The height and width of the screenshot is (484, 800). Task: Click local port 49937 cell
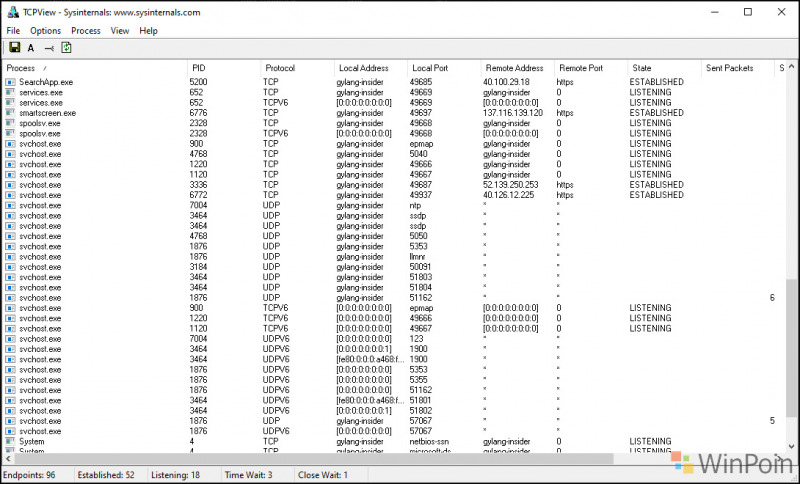coord(421,195)
